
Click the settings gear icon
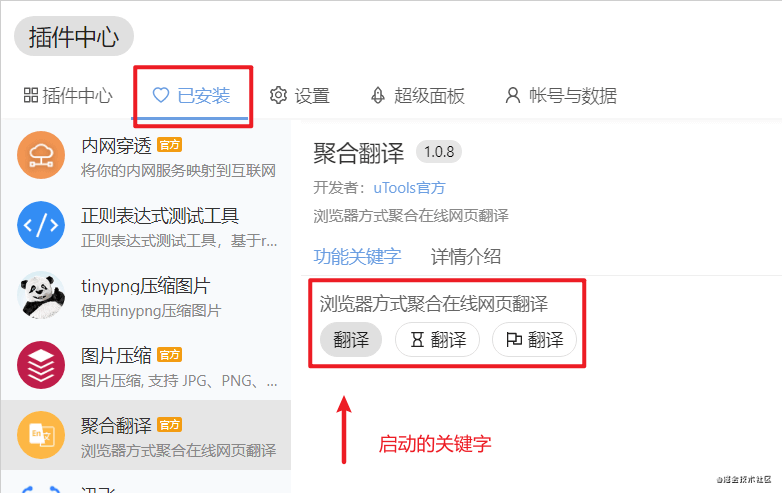coord(278,95)
